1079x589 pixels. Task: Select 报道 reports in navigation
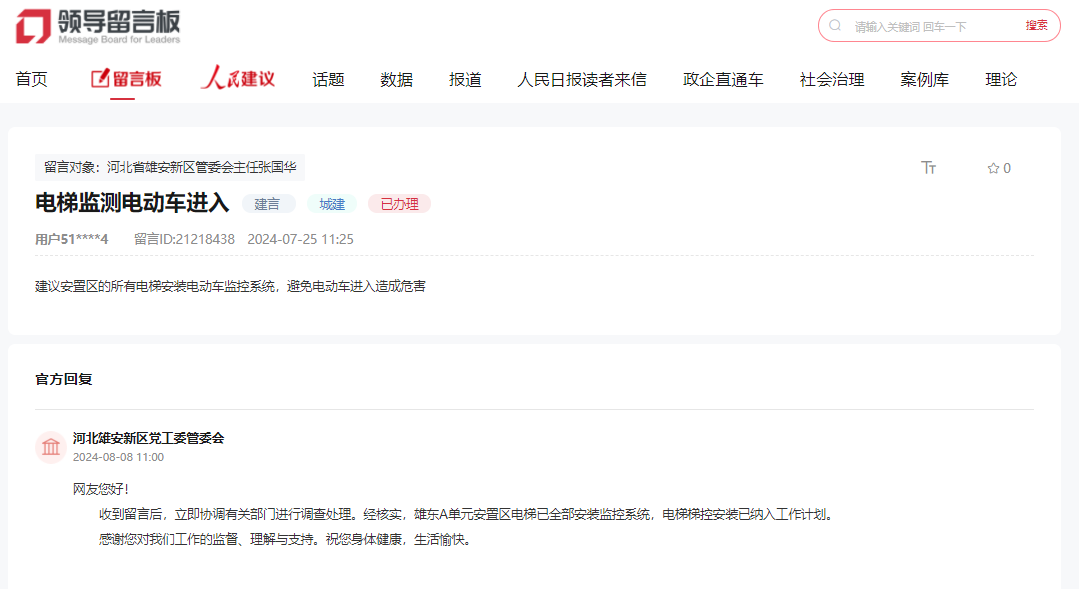pyautogui.click(x=465, y=80)
